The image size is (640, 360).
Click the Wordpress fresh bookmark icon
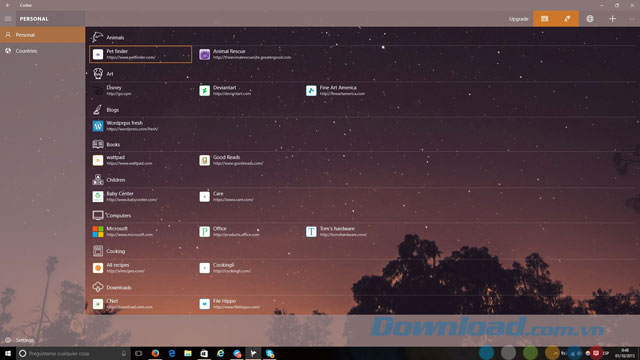click(98, 126)
